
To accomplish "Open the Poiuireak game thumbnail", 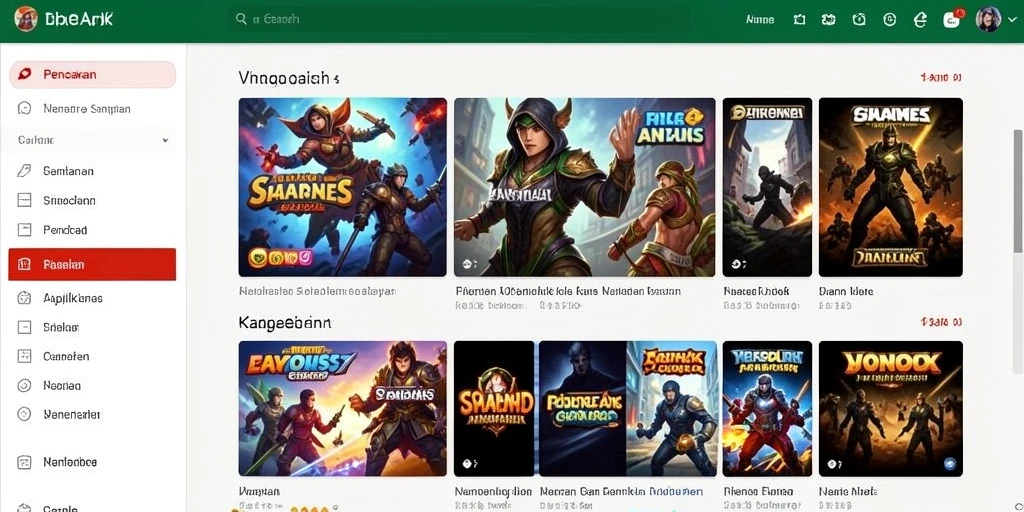I will coord(583,408).
